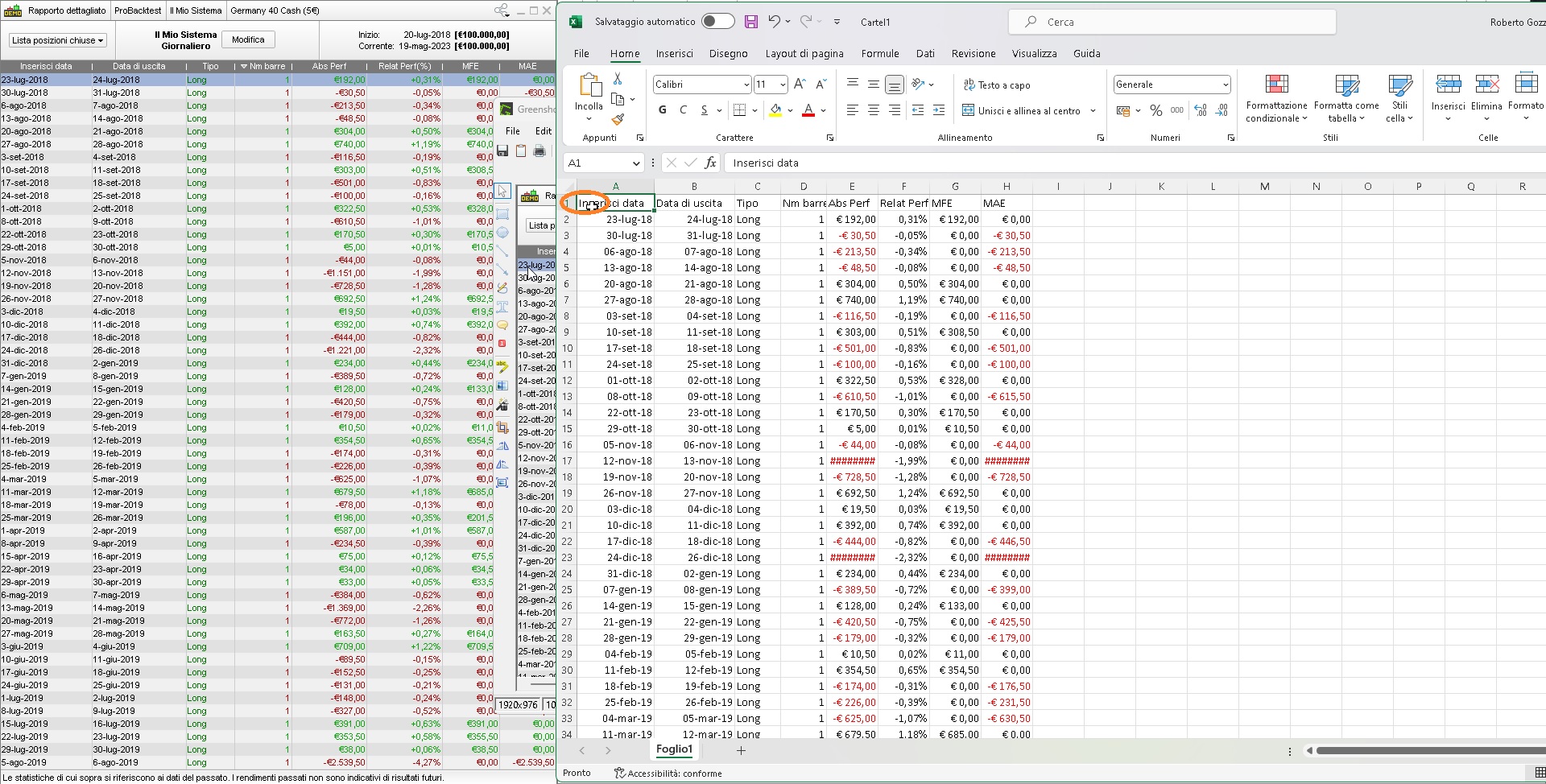The image size is (1546, 784).
Task: Expand the A1 Name Box dropdown
Action: tap(635, 163)
